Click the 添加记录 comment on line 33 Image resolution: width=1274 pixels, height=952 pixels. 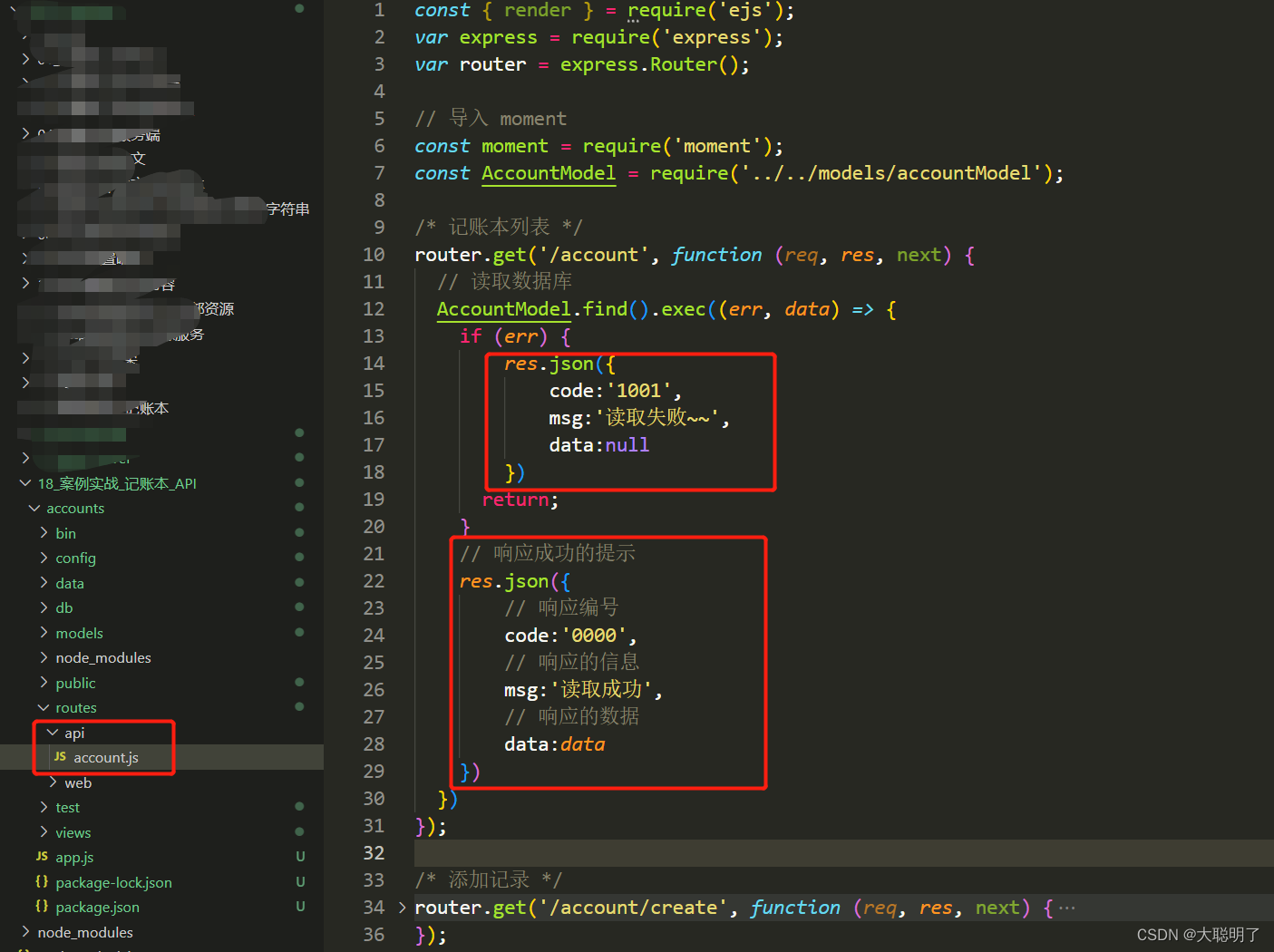(x=489, y=879)
